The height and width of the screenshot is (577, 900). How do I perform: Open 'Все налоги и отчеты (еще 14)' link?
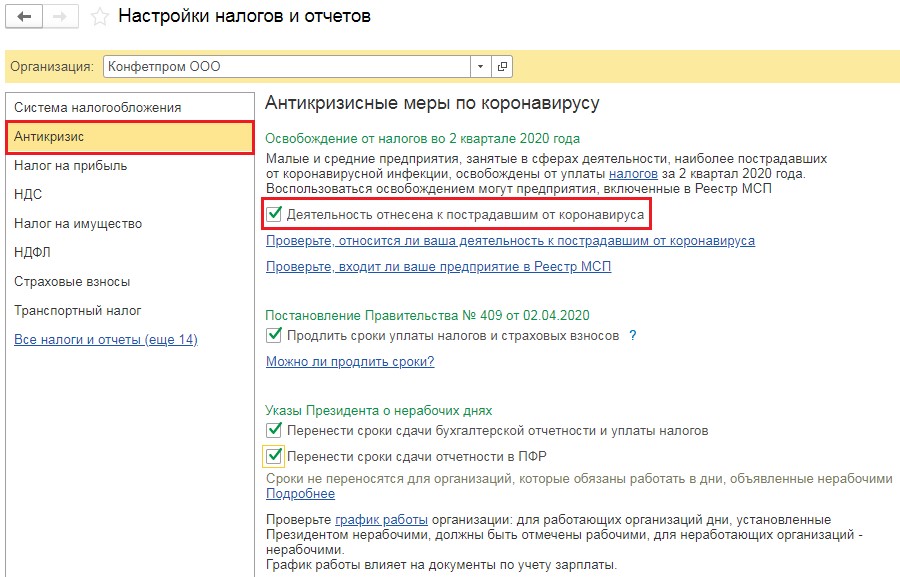pyautogui.click(x=106, y=339)
